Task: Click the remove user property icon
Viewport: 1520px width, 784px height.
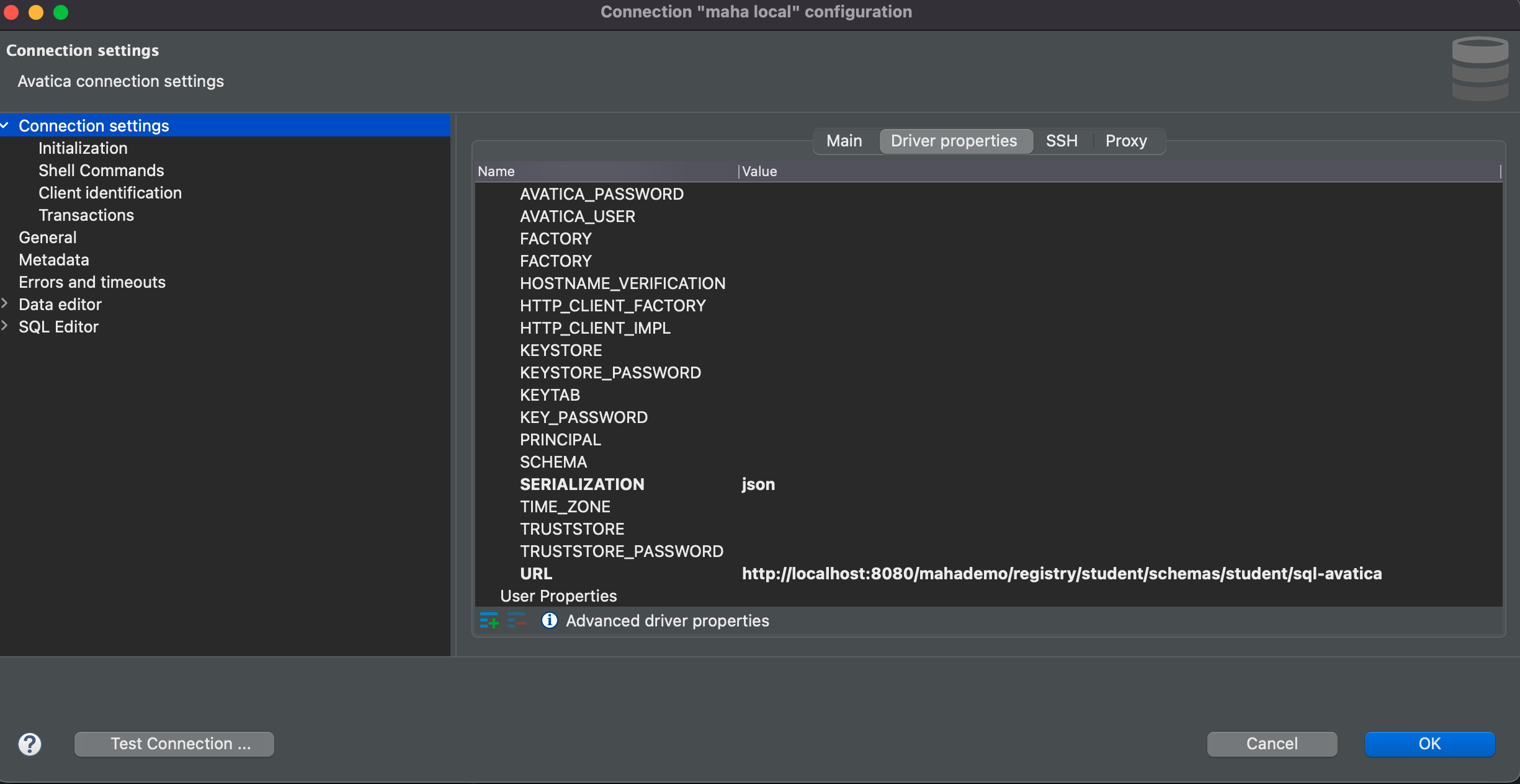Action: (516, 620)
